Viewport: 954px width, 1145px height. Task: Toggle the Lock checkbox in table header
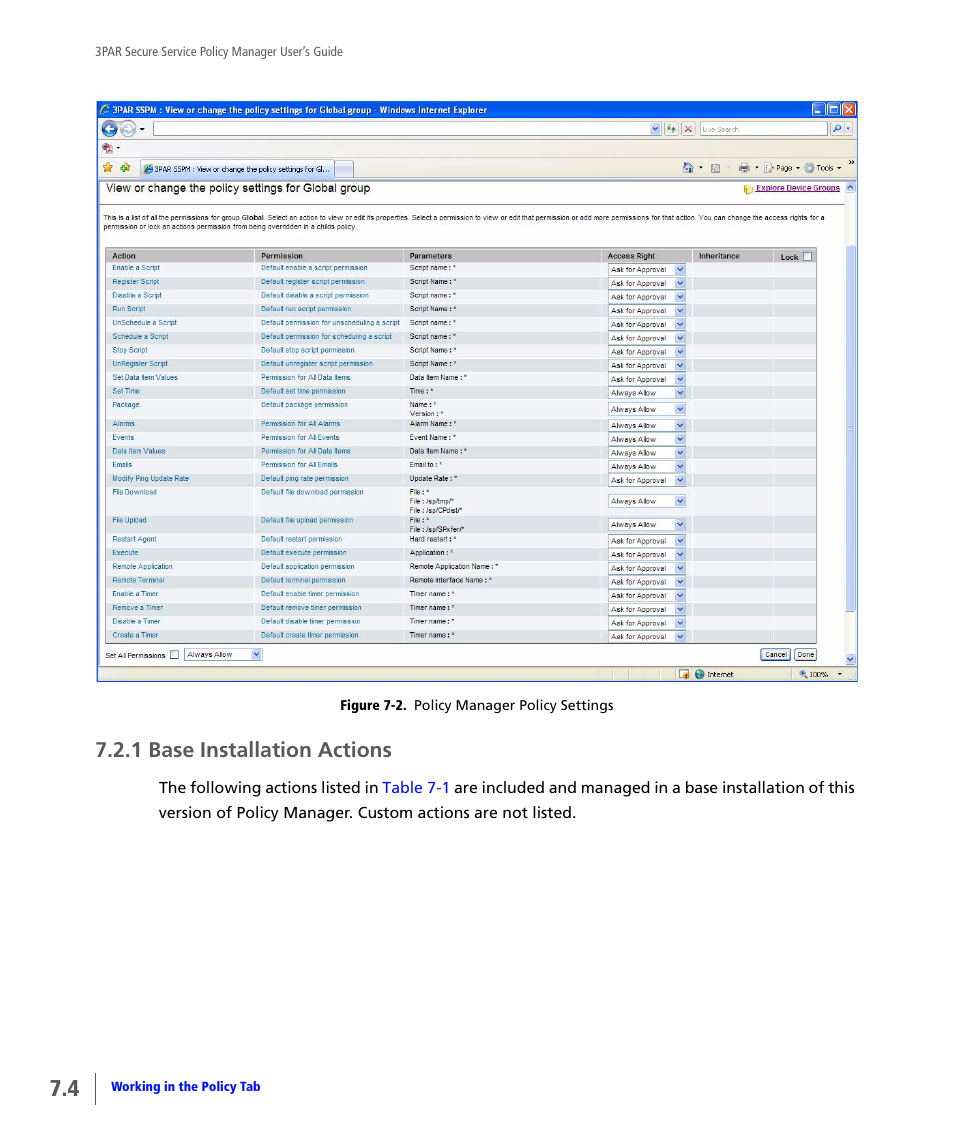tap(807, 256)
